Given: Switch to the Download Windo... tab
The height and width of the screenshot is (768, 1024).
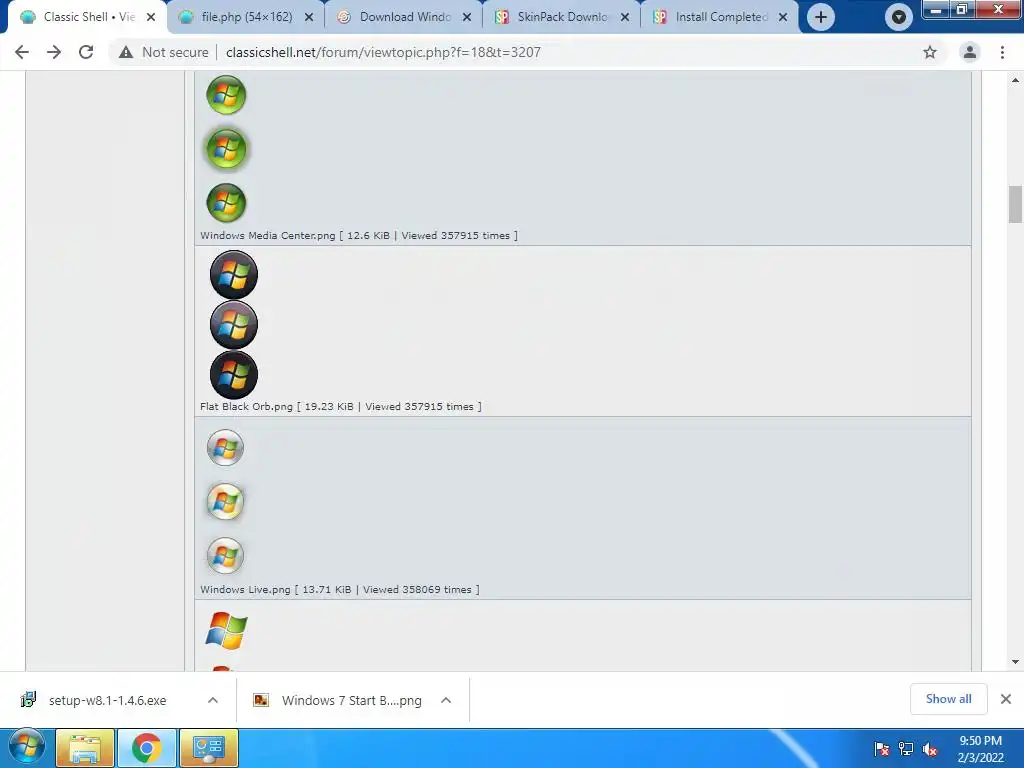Looking at the screenshot, I should click(x=405, y=17).
